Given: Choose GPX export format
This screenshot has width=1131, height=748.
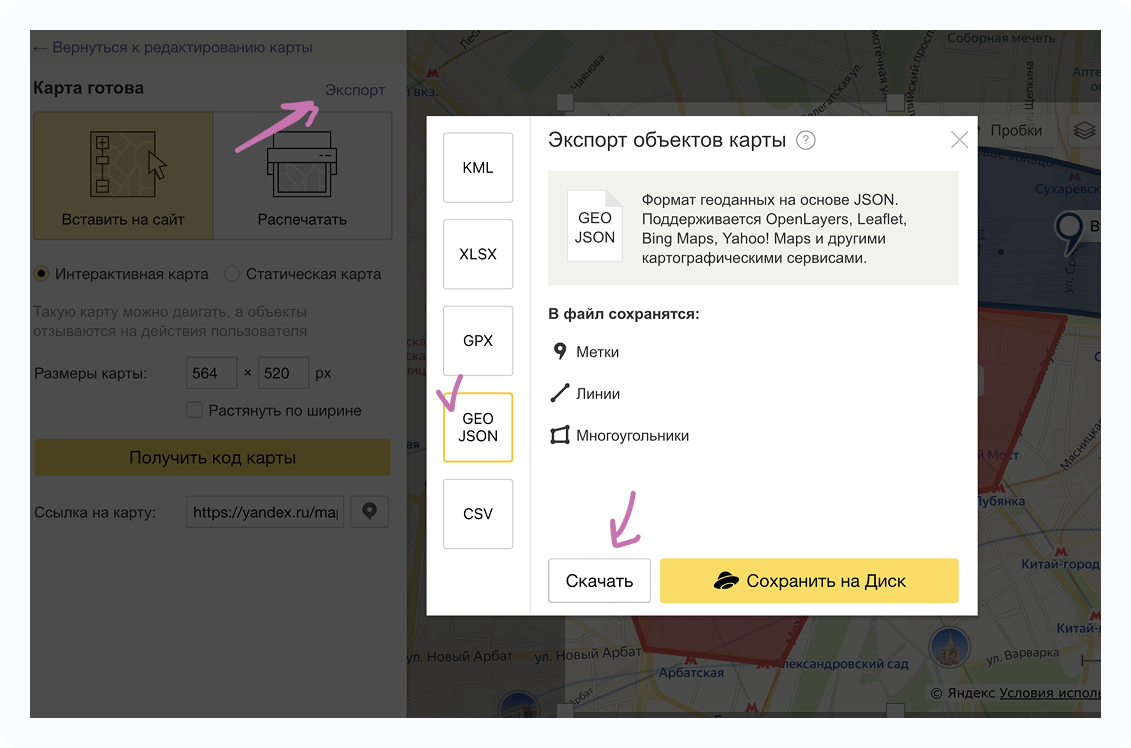Looking at the screenshot, I should [x=478, y=341].
